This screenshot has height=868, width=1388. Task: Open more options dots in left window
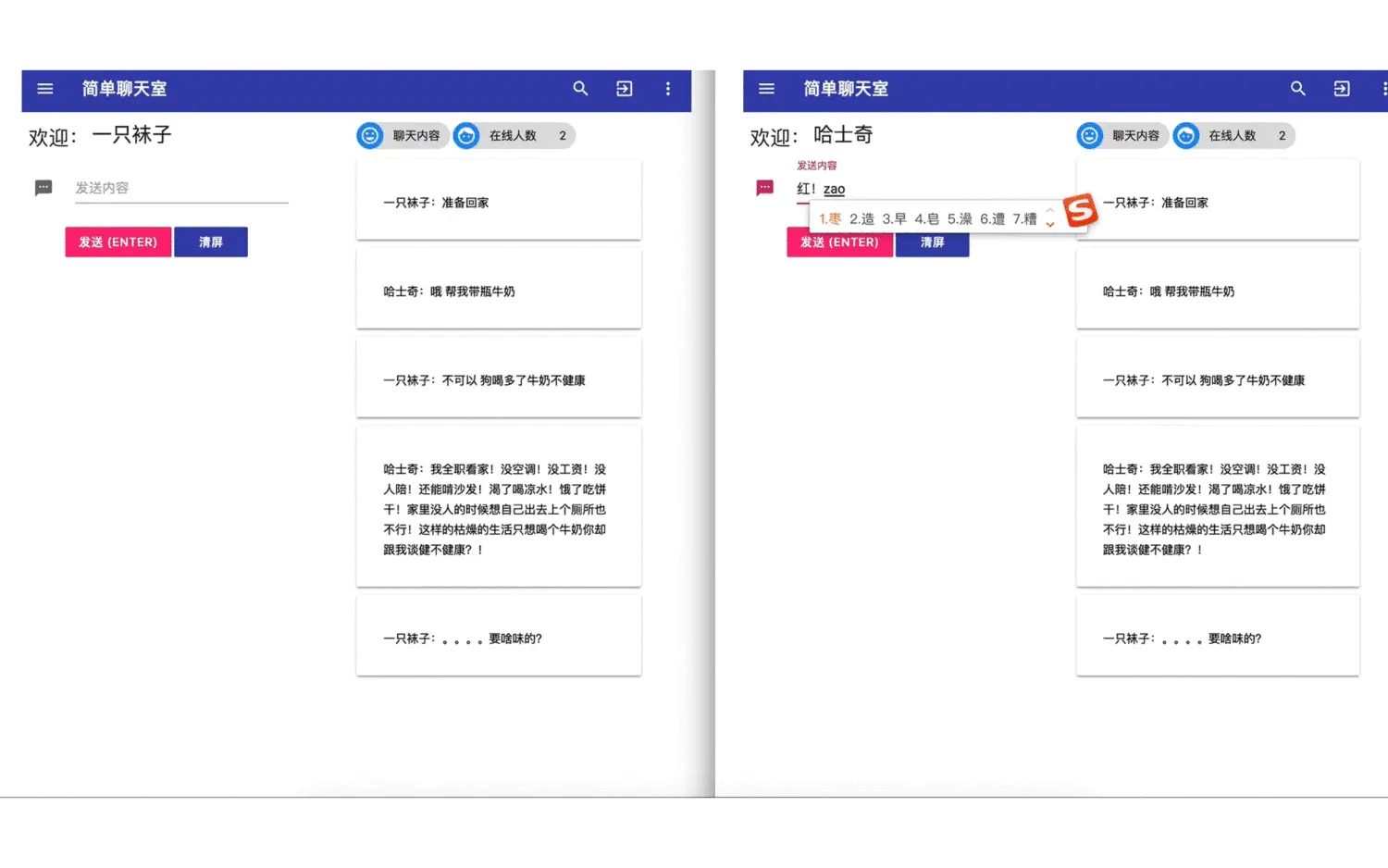pos(668,89)
